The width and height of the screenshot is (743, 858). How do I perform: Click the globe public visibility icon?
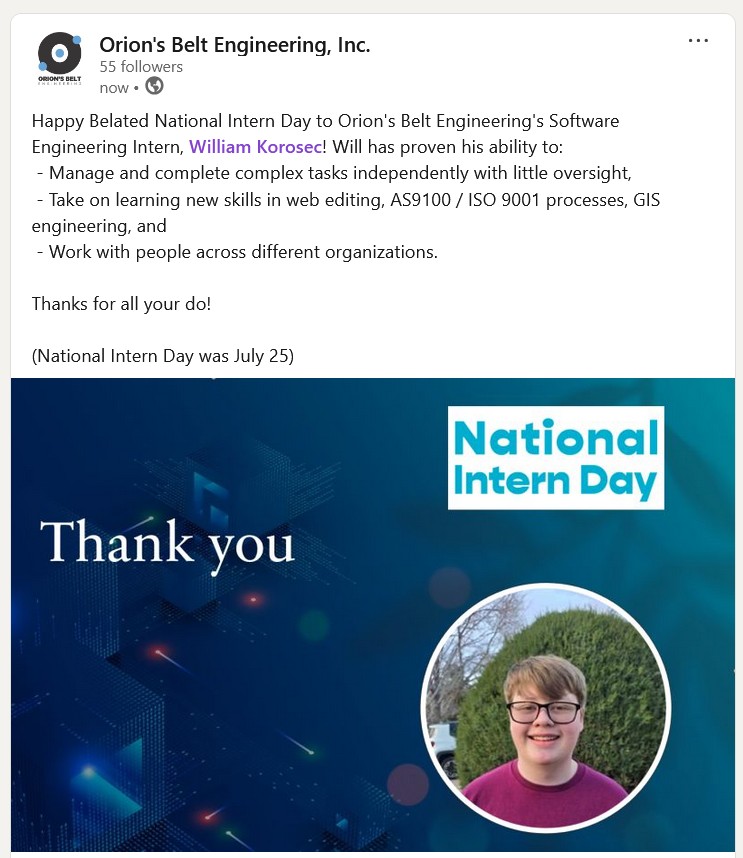pyautogui.click(x=154, y=87)
